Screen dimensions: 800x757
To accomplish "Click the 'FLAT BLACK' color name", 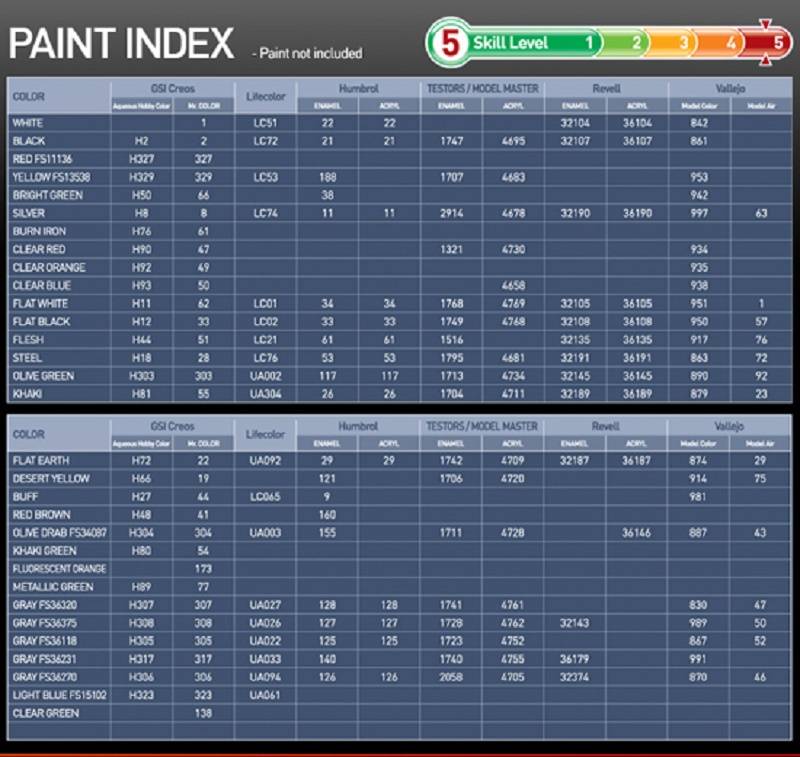I will 41,322.
